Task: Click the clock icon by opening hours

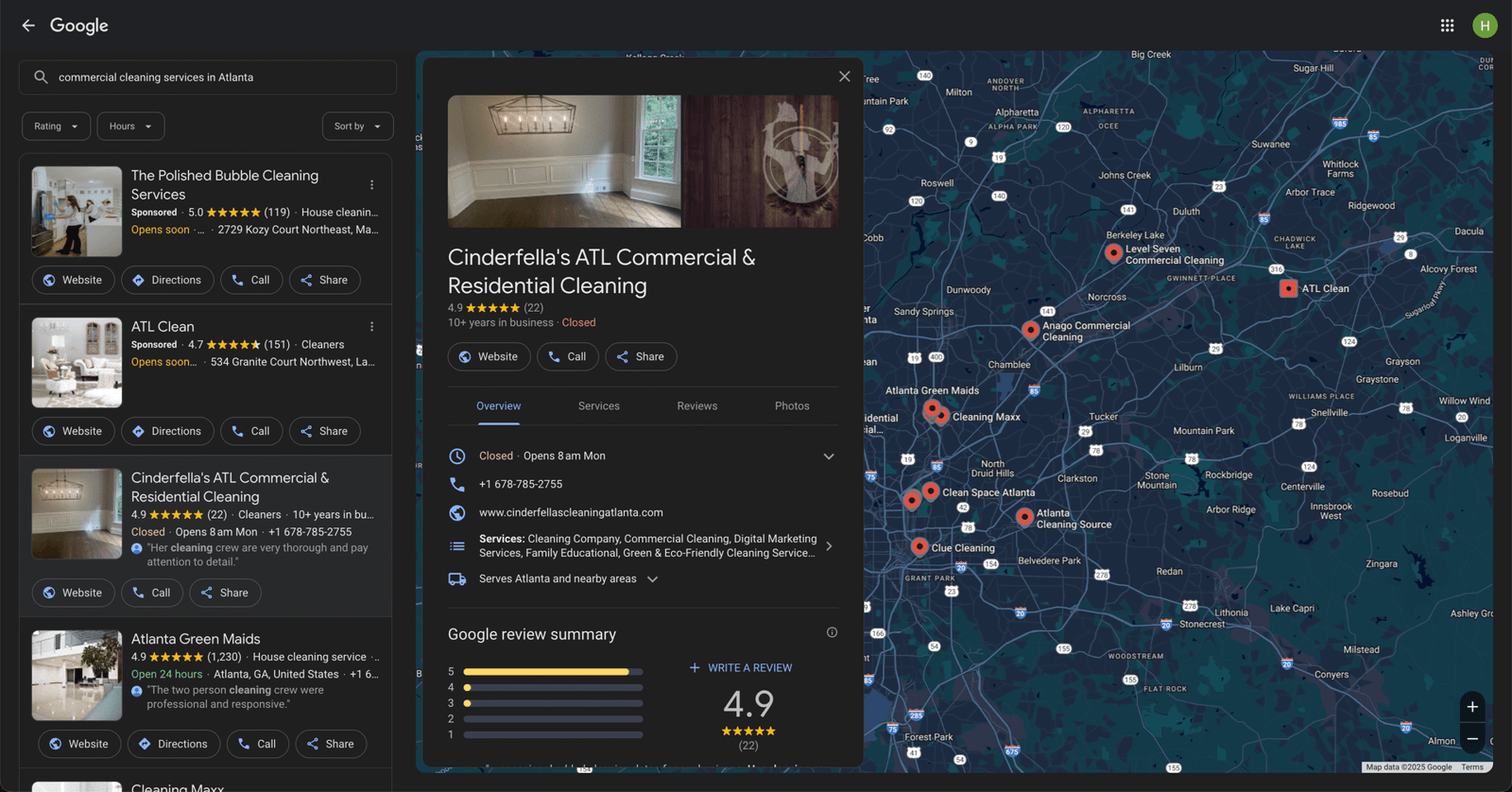Action: point(457,456)
